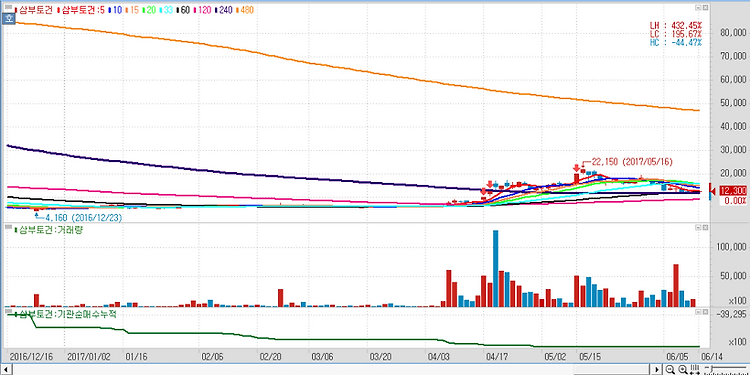750x375 pixels.
Task: Click the LC : 195.67% statistic
Action: [675, 34]
